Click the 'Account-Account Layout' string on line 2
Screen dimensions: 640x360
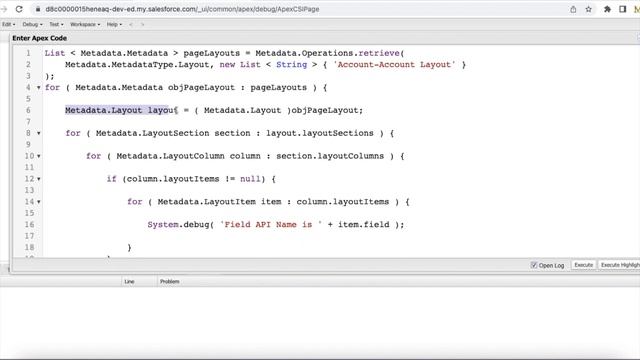coord(394,64)
